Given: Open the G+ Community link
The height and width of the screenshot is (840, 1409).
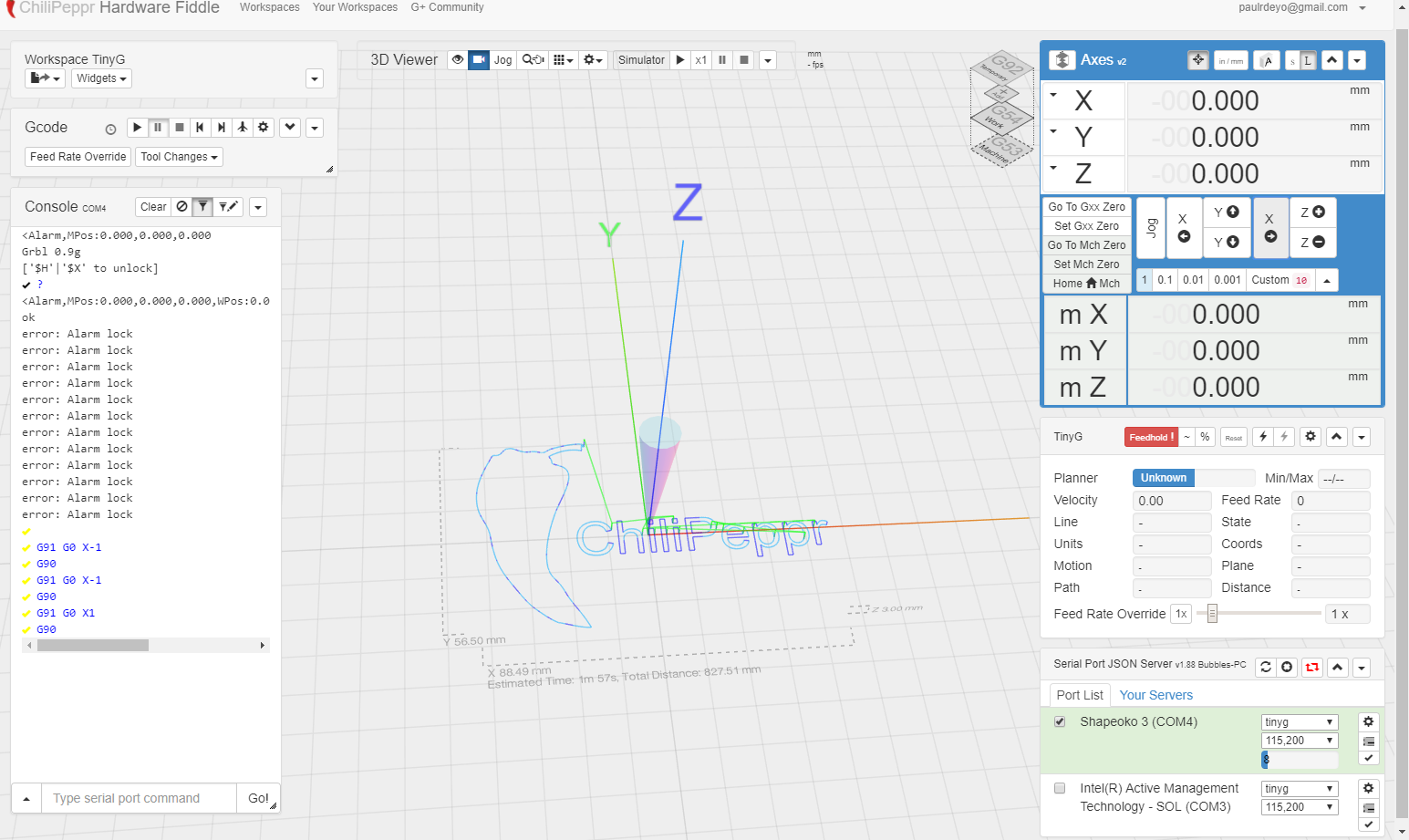Looking at the screenshot, I should point(447,7).
